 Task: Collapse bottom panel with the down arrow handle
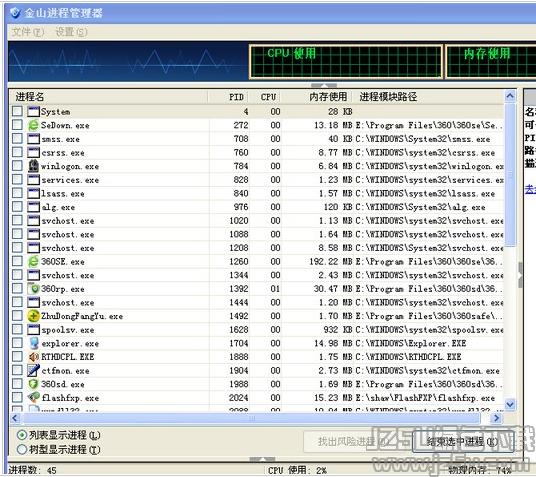(x=262, y=459)
